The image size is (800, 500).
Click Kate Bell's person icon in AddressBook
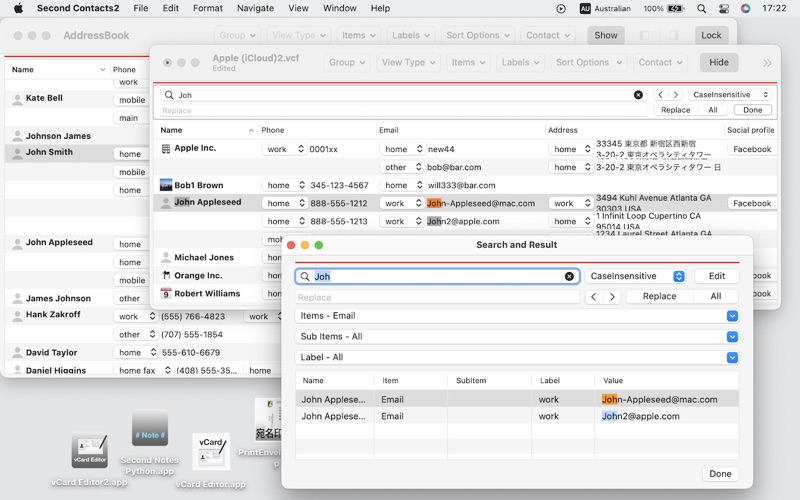tap(17, 99)
